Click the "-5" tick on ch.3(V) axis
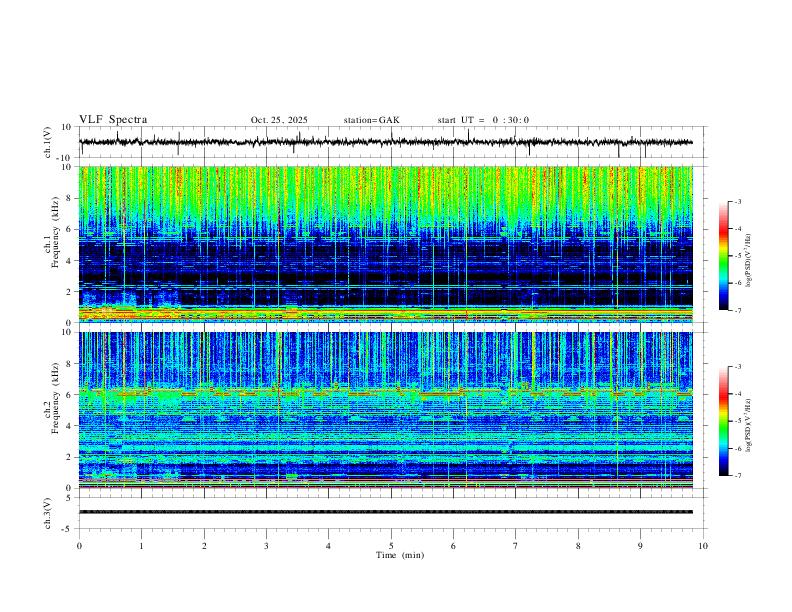Screen dimensions: 792x612 pos(68,529)
